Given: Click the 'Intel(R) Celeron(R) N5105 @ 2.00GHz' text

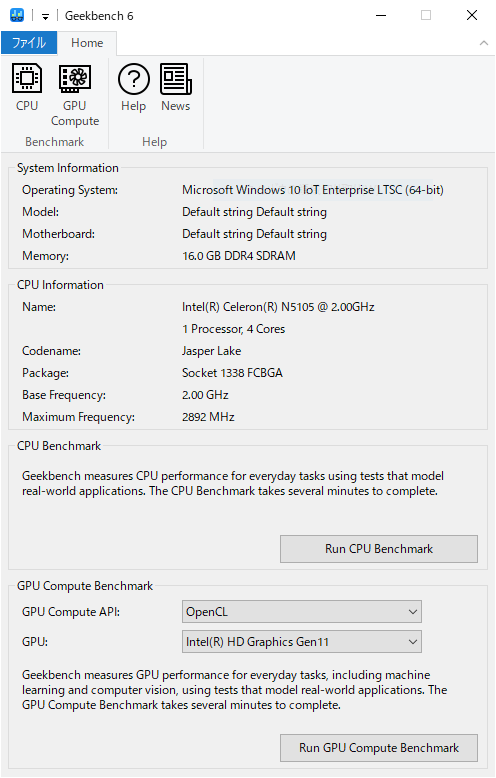Looking at the screenshot, I should coord(278,307).
